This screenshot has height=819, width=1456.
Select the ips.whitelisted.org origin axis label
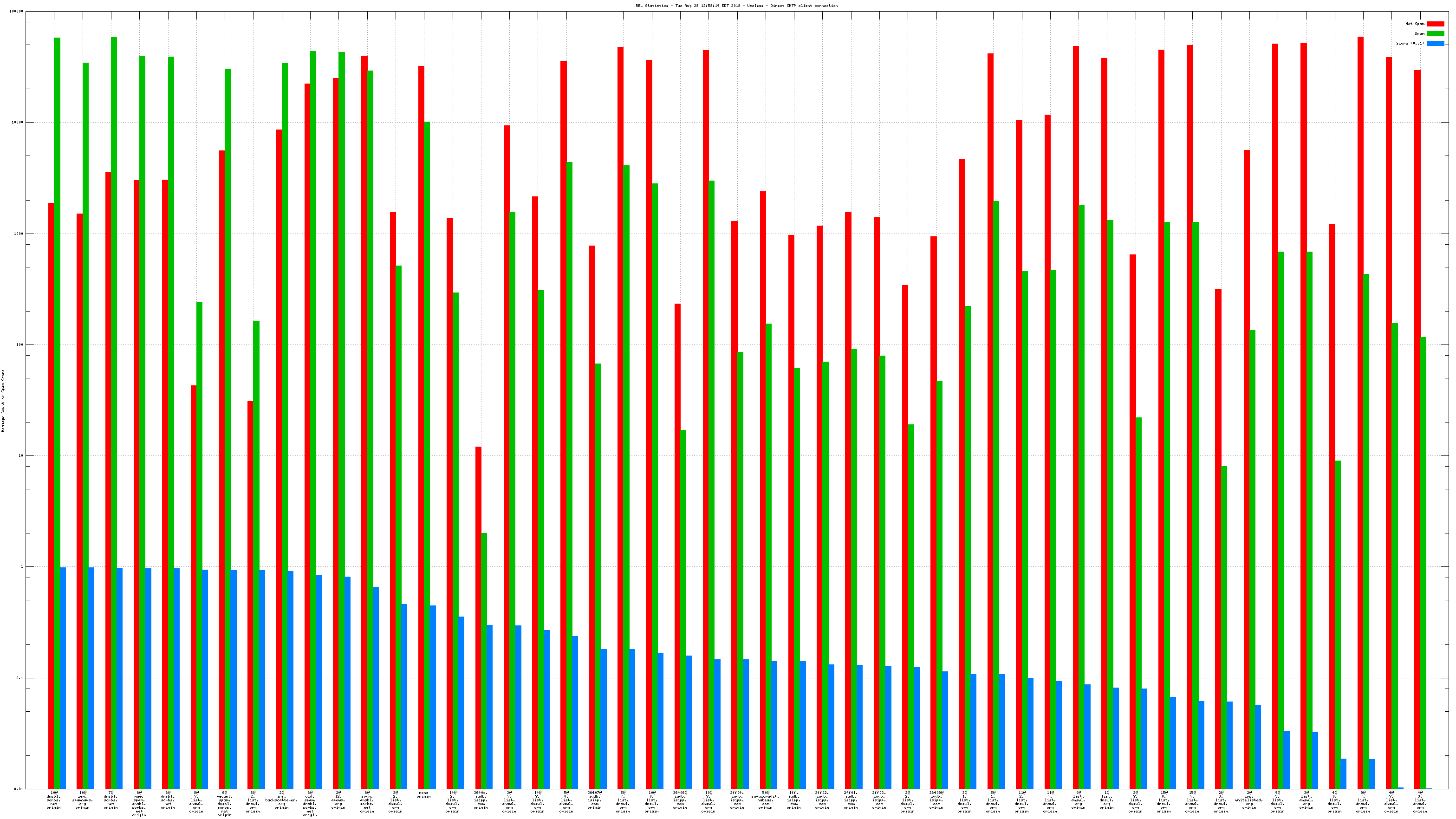click(1249, 800)
